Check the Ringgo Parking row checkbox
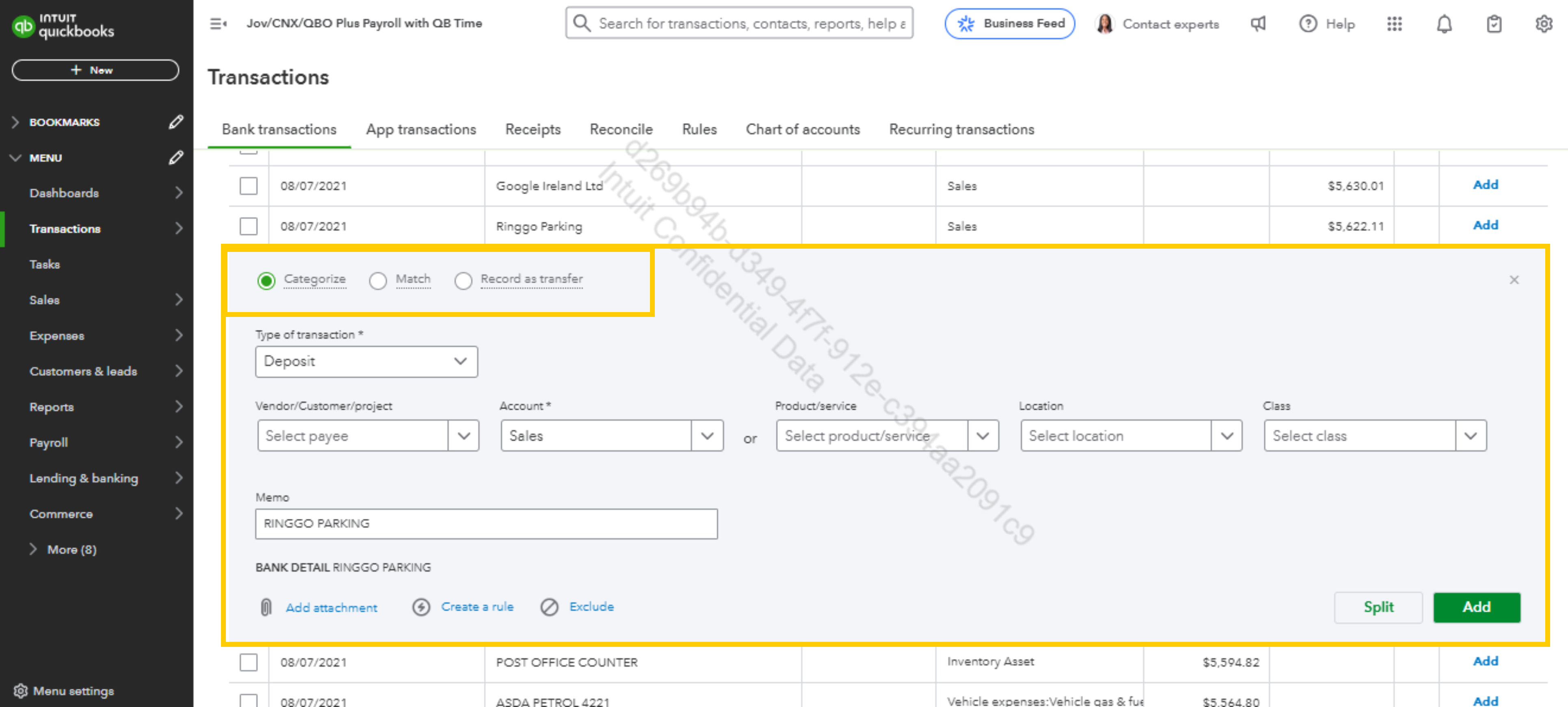This screenshot has height=707, width=1568. tap(248, 226)
